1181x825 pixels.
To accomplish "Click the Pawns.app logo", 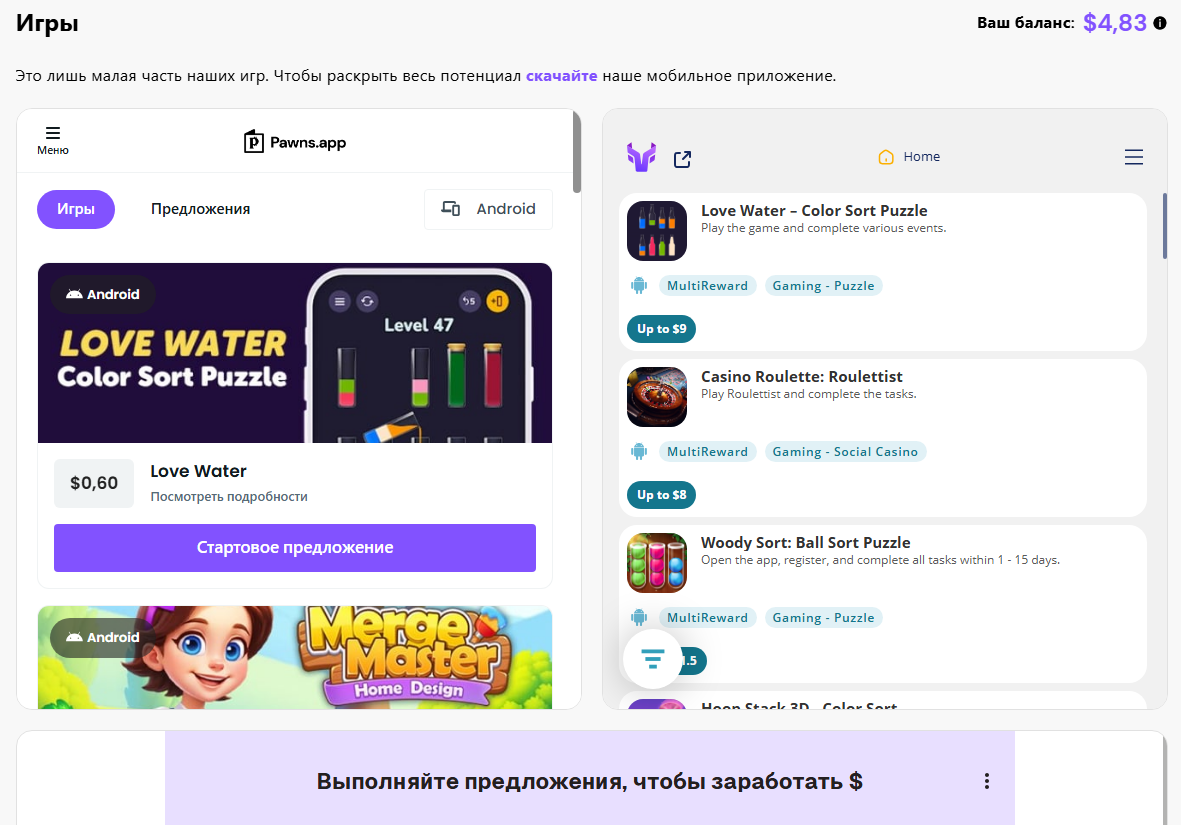I will (x=295, y=142).
